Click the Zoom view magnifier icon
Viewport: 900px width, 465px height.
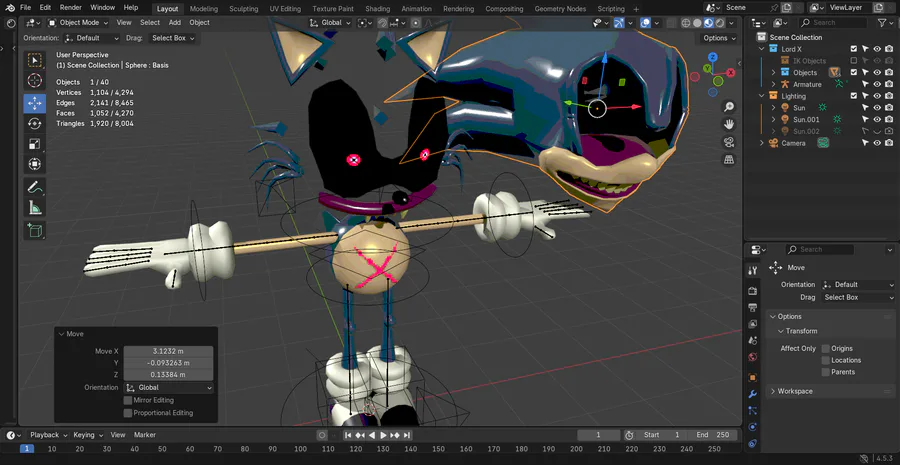[729, 107]
